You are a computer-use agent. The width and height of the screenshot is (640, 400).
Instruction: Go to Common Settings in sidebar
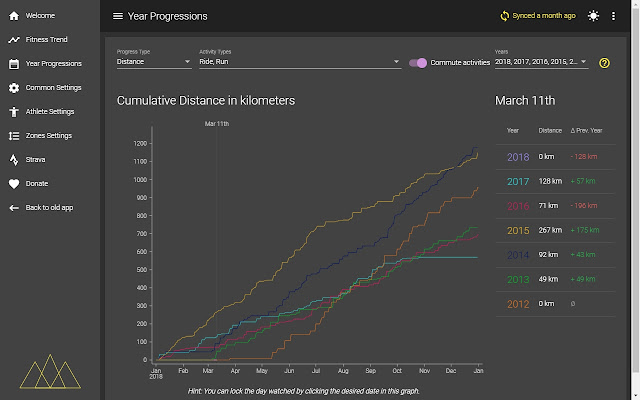(x=53, y=88)
